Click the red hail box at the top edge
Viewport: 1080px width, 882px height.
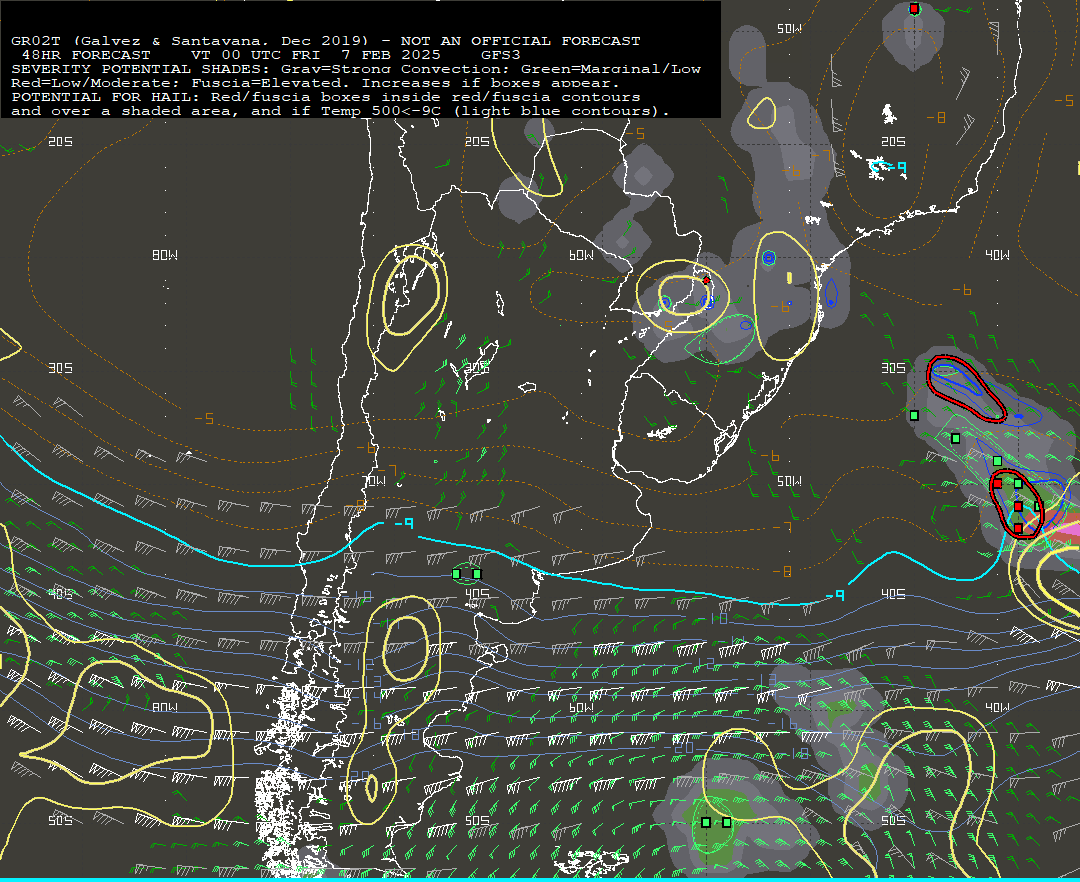914,8
